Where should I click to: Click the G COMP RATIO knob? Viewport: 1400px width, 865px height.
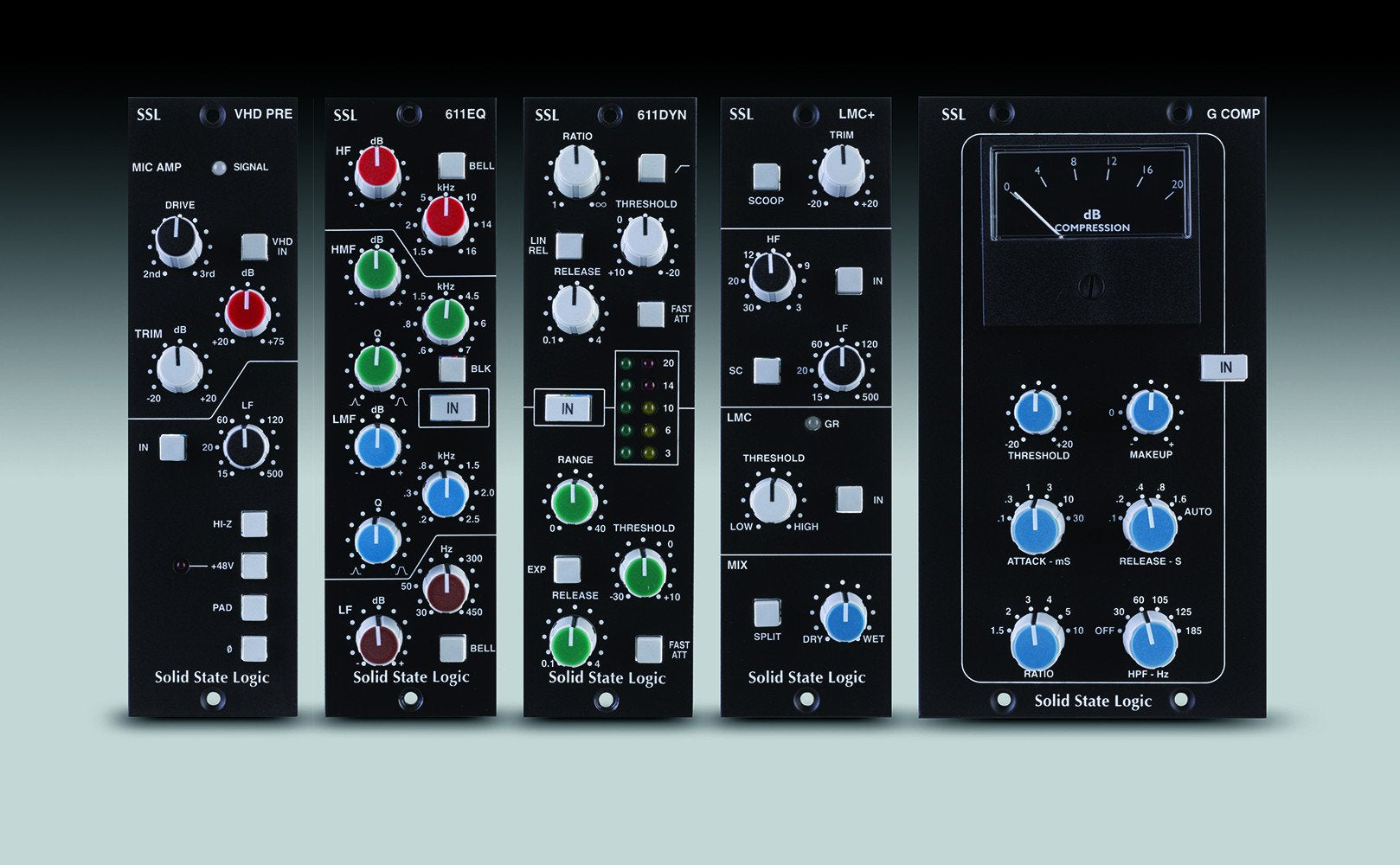coord(1037,642)
